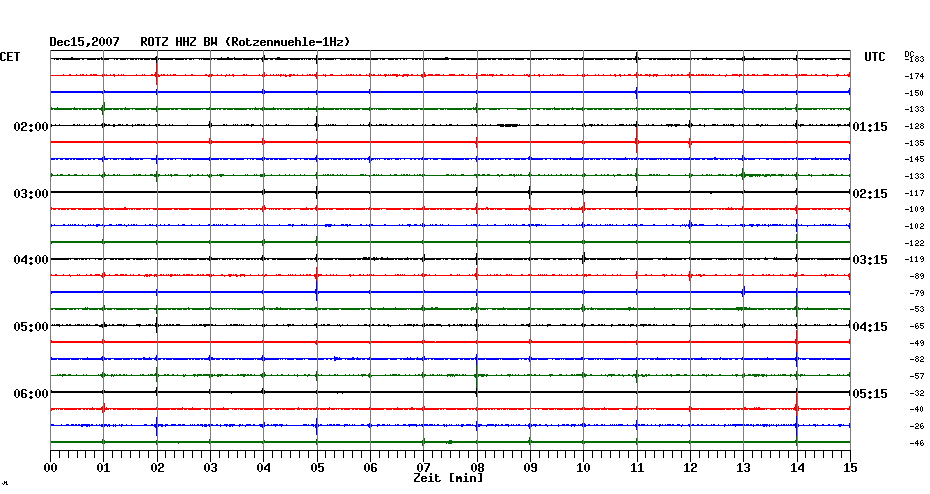Click the 04:15 UTC time label
This screenshot has width=930, height=494.
tap(870, 327)
